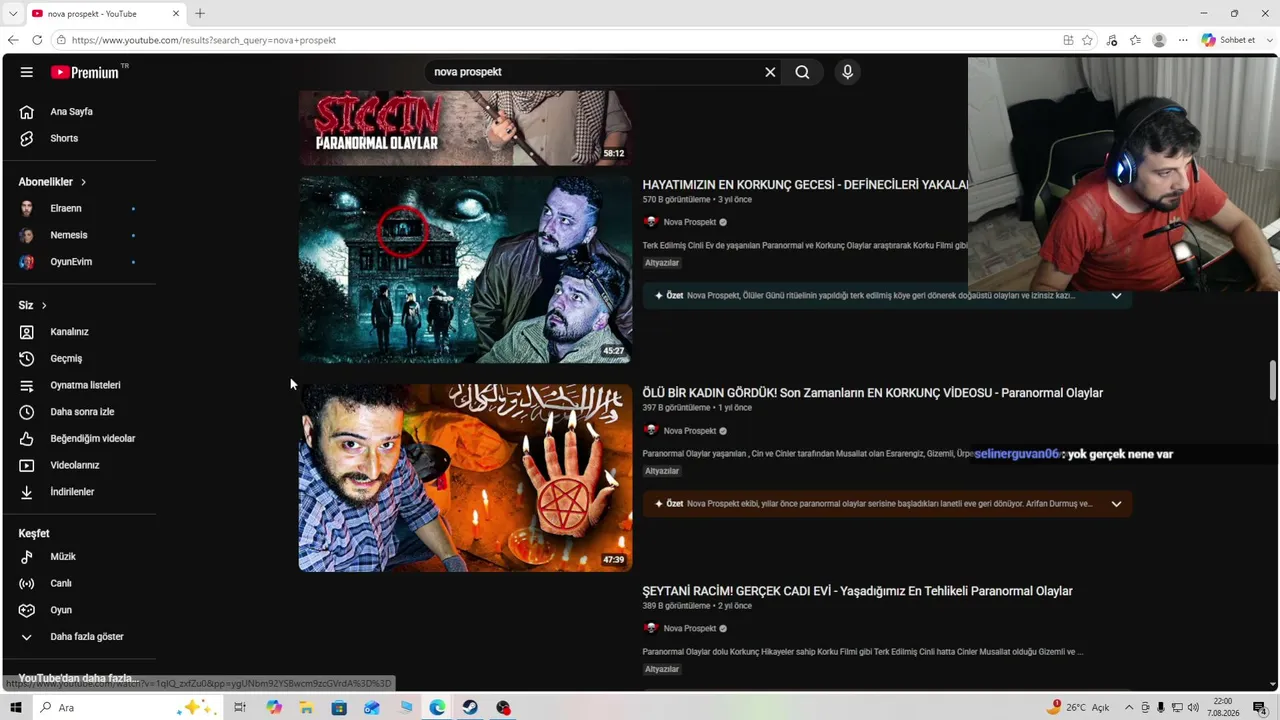Open Copilot "Sohbet et" button
The width and height of the screenshot is (1280, 720).
click(1229, 40)
